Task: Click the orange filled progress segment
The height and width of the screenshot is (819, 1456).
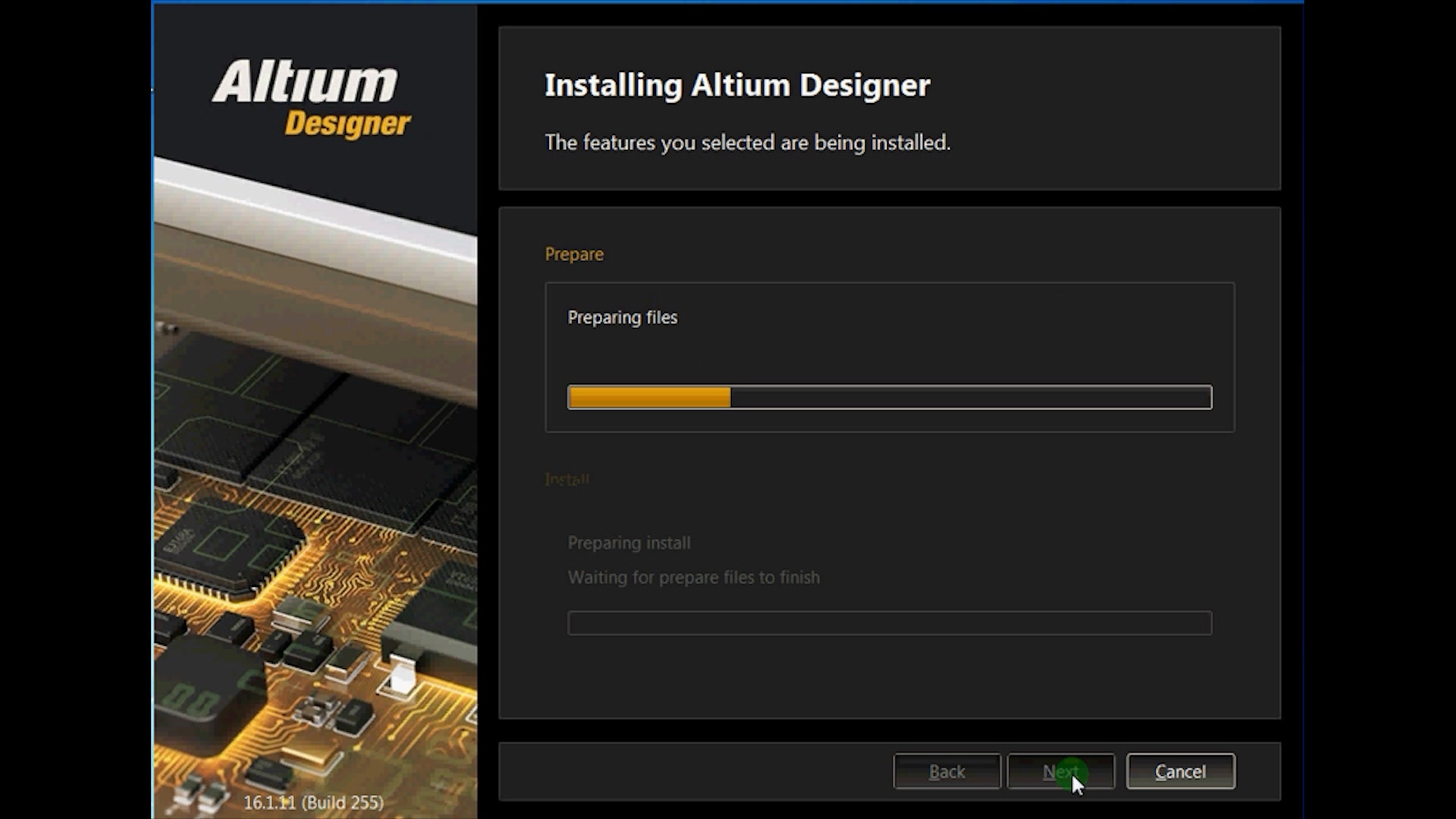Action: pos(649,397)
